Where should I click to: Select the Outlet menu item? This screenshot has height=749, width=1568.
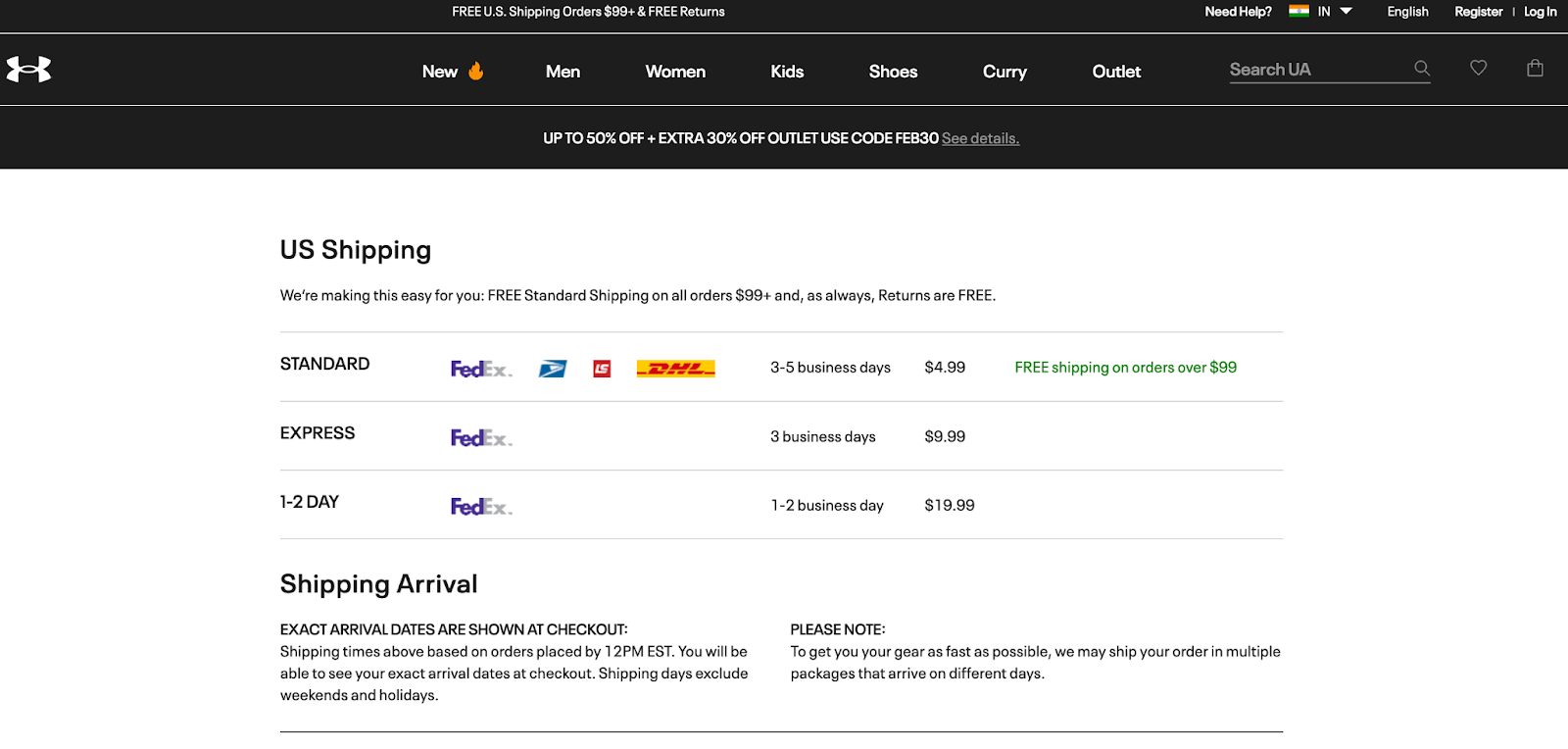point(1116,72)
